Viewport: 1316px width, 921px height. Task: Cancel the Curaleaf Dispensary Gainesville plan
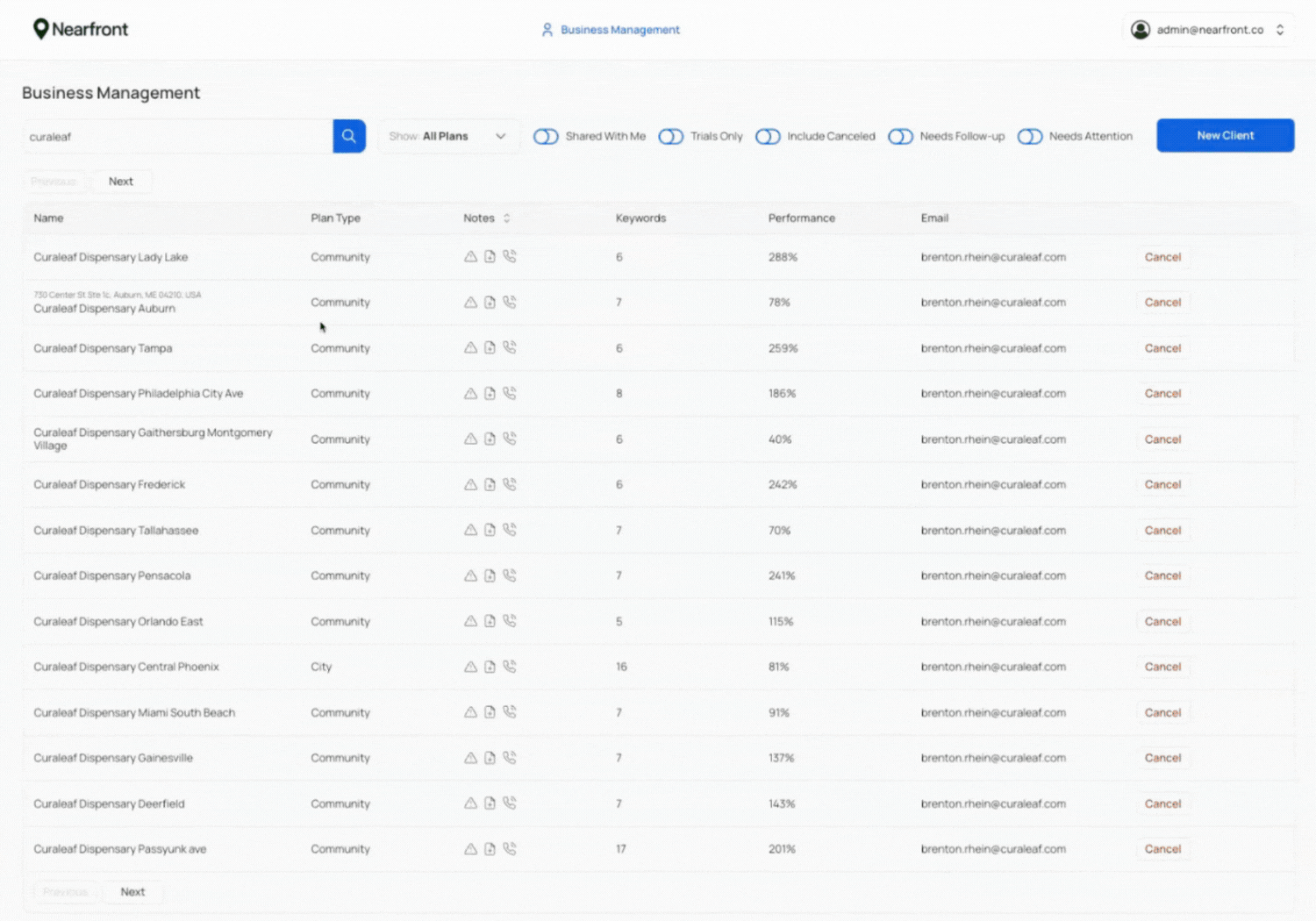(1162, 757)
